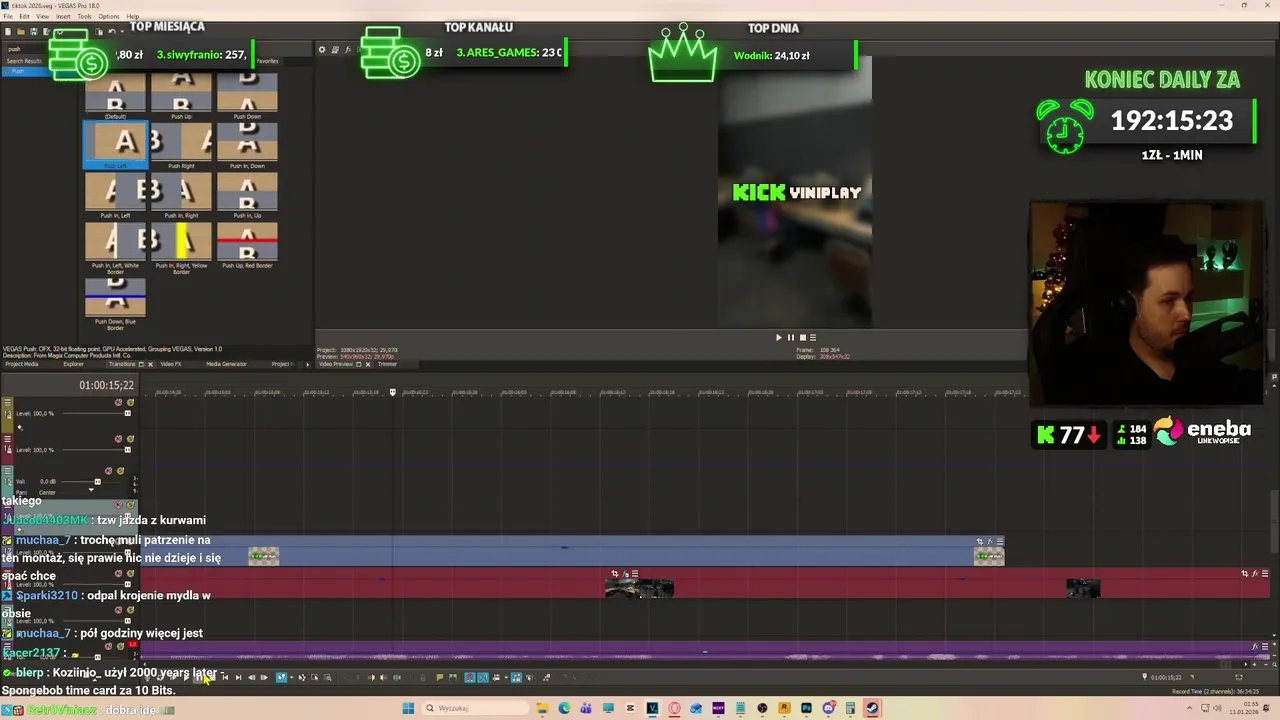This screenshot has width=1280, height=720.
Task: Select Search Results in transitions tree
Action: 24,61
